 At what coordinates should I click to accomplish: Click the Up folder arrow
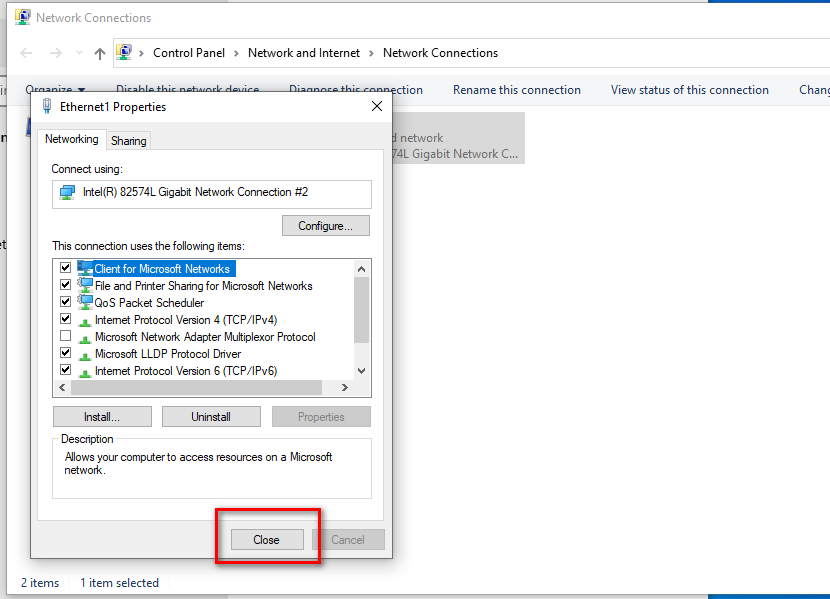100,53
